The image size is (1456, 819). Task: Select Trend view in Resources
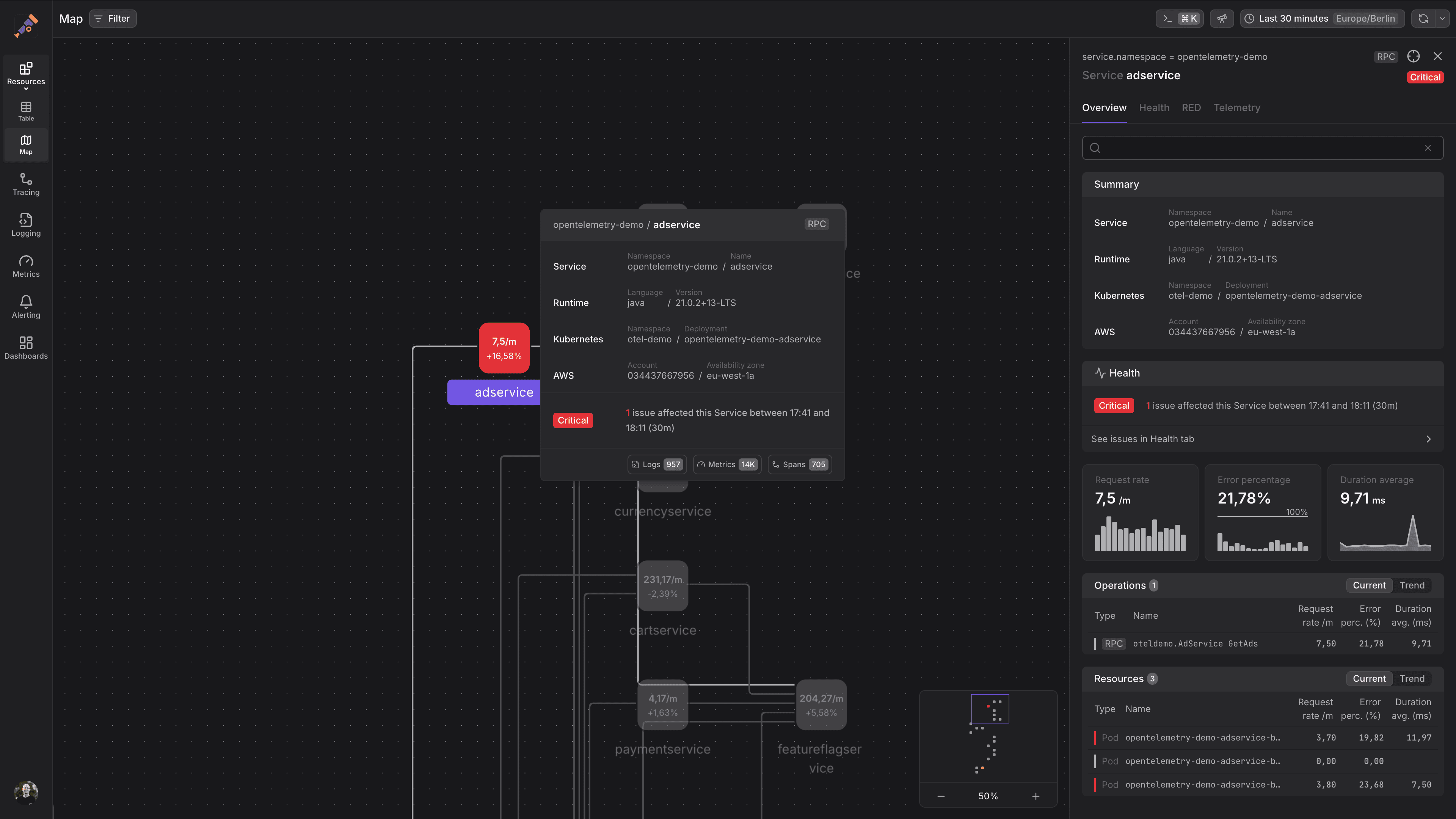(x=1412, y=679)
